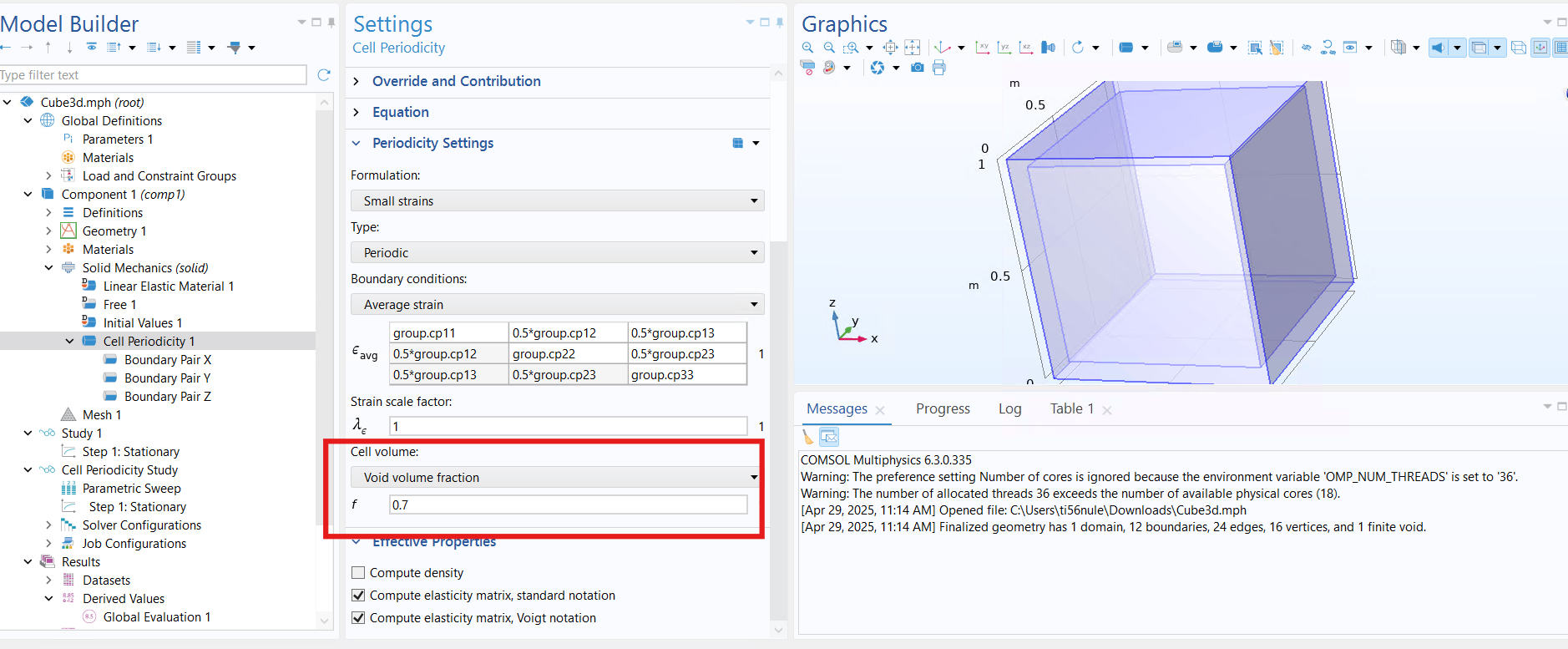
Task: Click the show/preview eye icon in Model Builder toolbar
Action: (x=92, y=48)
